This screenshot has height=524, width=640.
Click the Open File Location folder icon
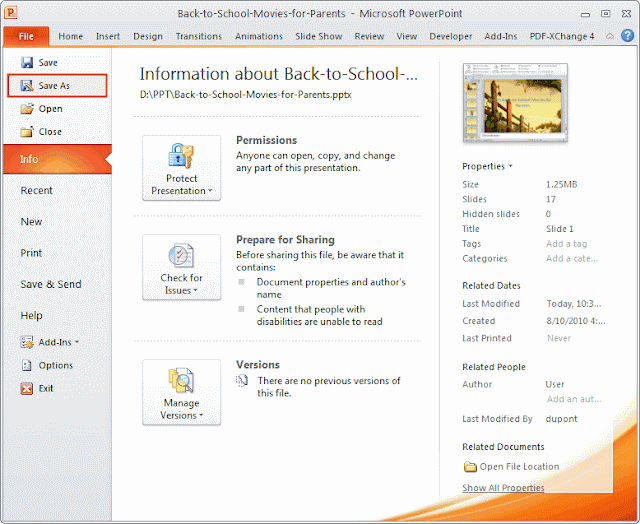point(470,466)
